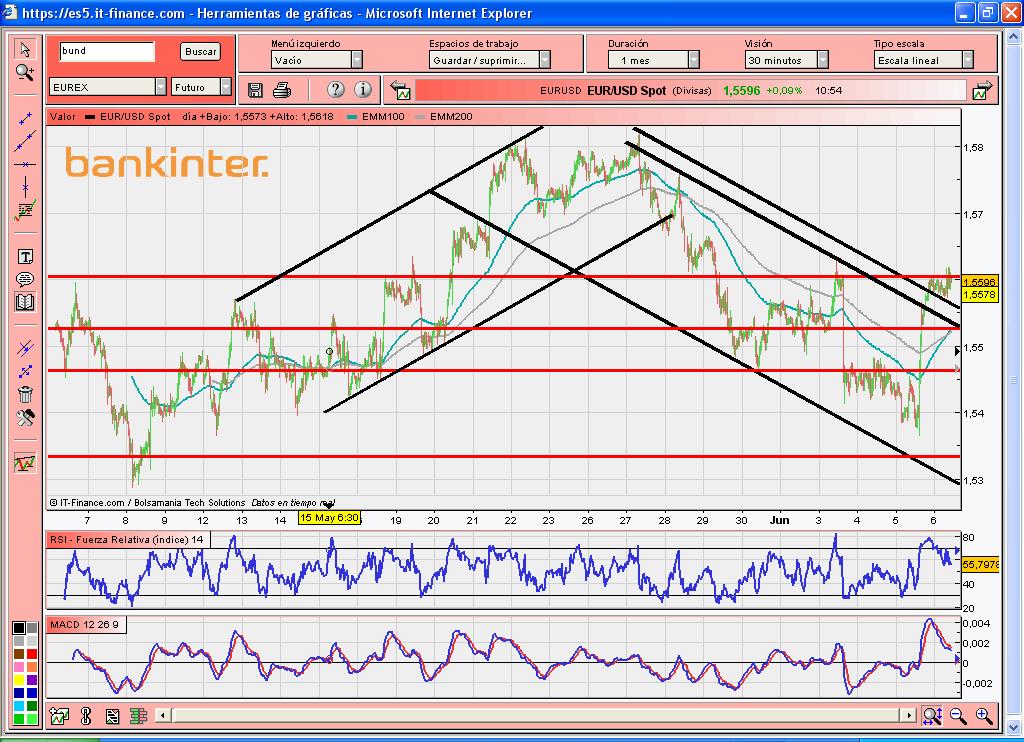
Task: Select the text annotation T tool
Action: [x=25, y=257]
